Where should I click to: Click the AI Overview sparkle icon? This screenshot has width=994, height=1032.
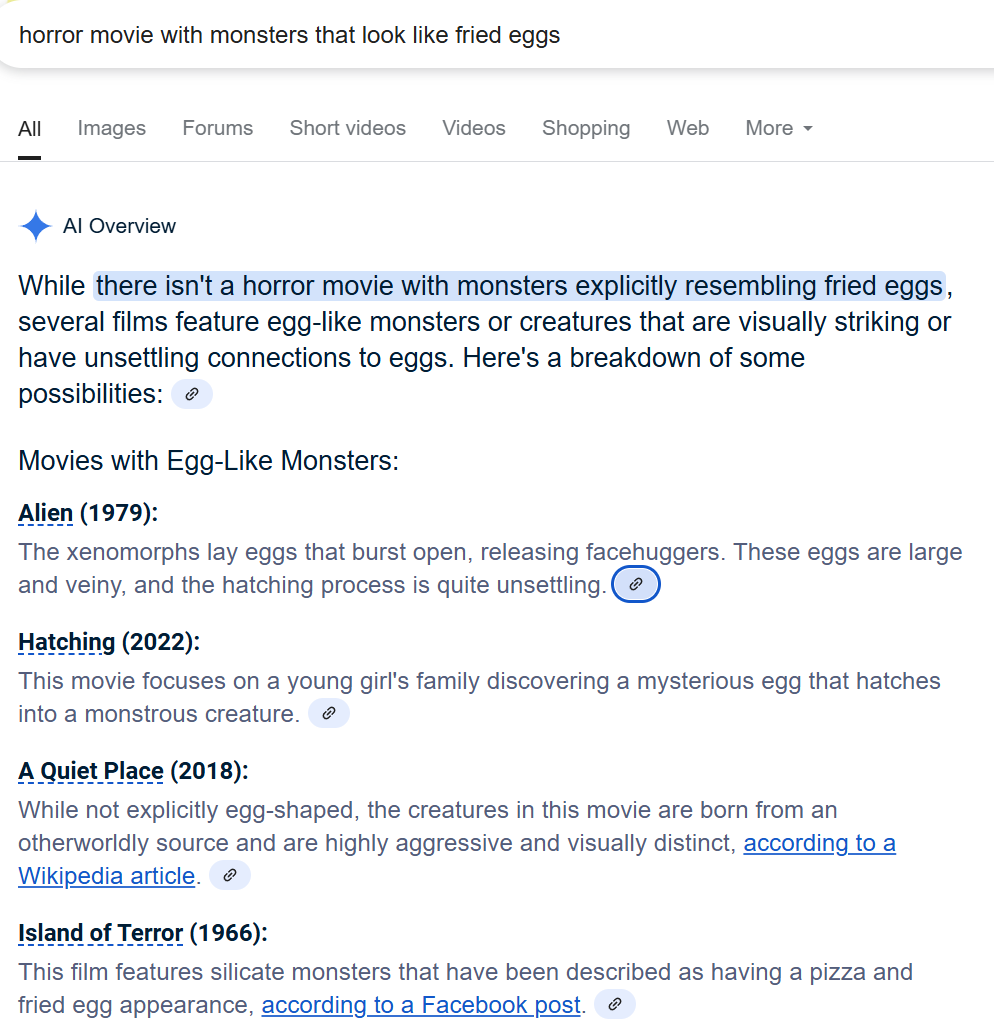click(x=36, y=226)
